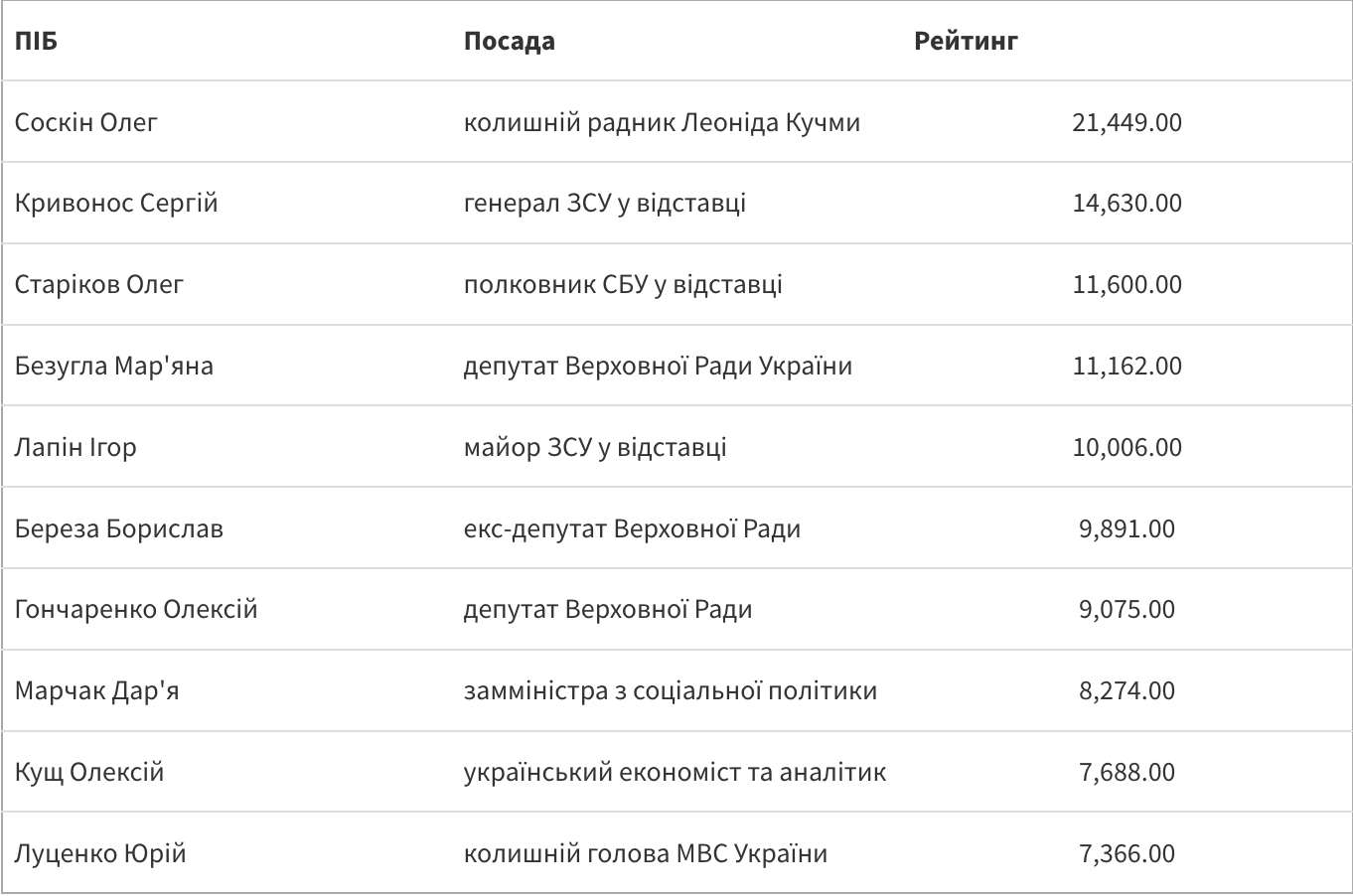Click the rating value 21,449.00
This screenshot has height=896, width=1353.
point(1127,123)
